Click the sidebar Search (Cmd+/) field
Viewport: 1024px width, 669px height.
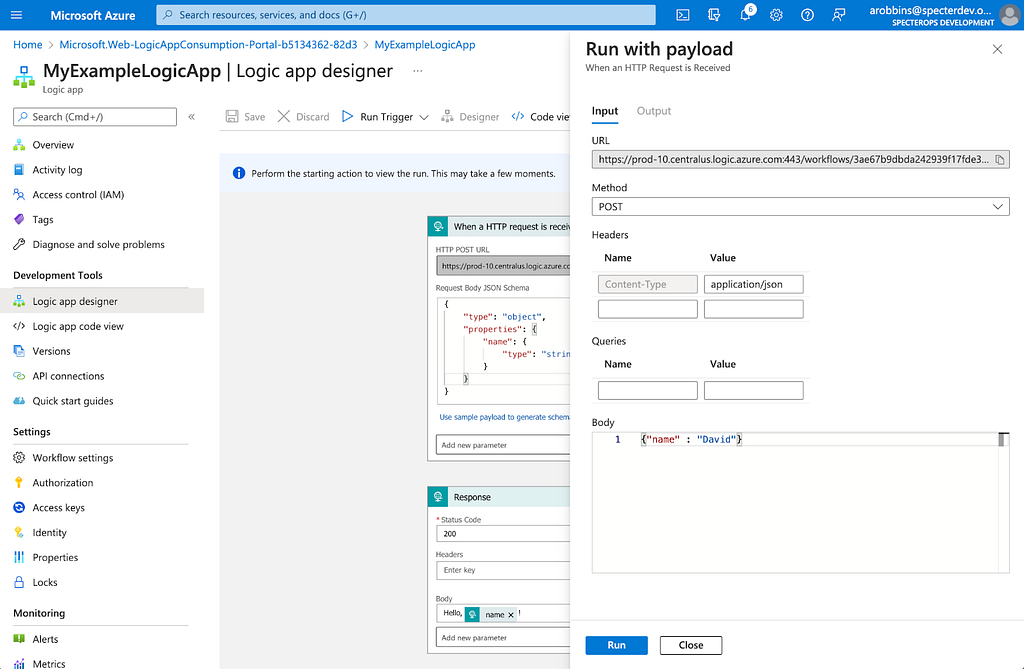(x=95, y=117)
